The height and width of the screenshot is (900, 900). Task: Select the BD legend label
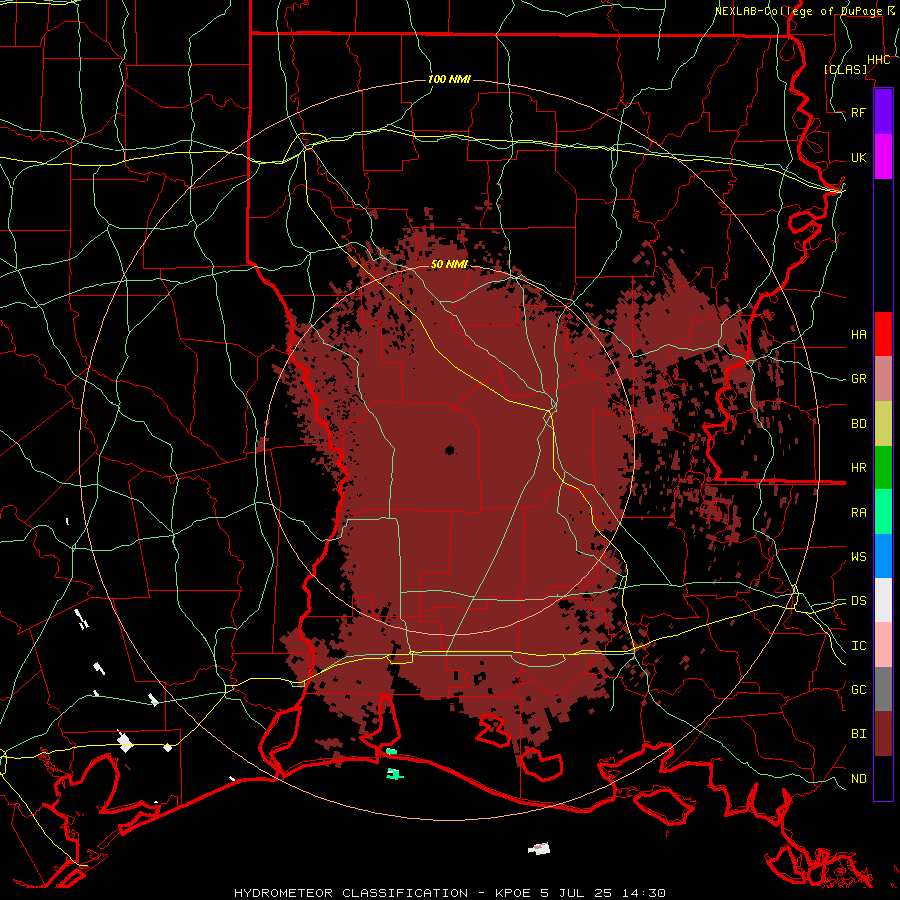tap(858, 424)
